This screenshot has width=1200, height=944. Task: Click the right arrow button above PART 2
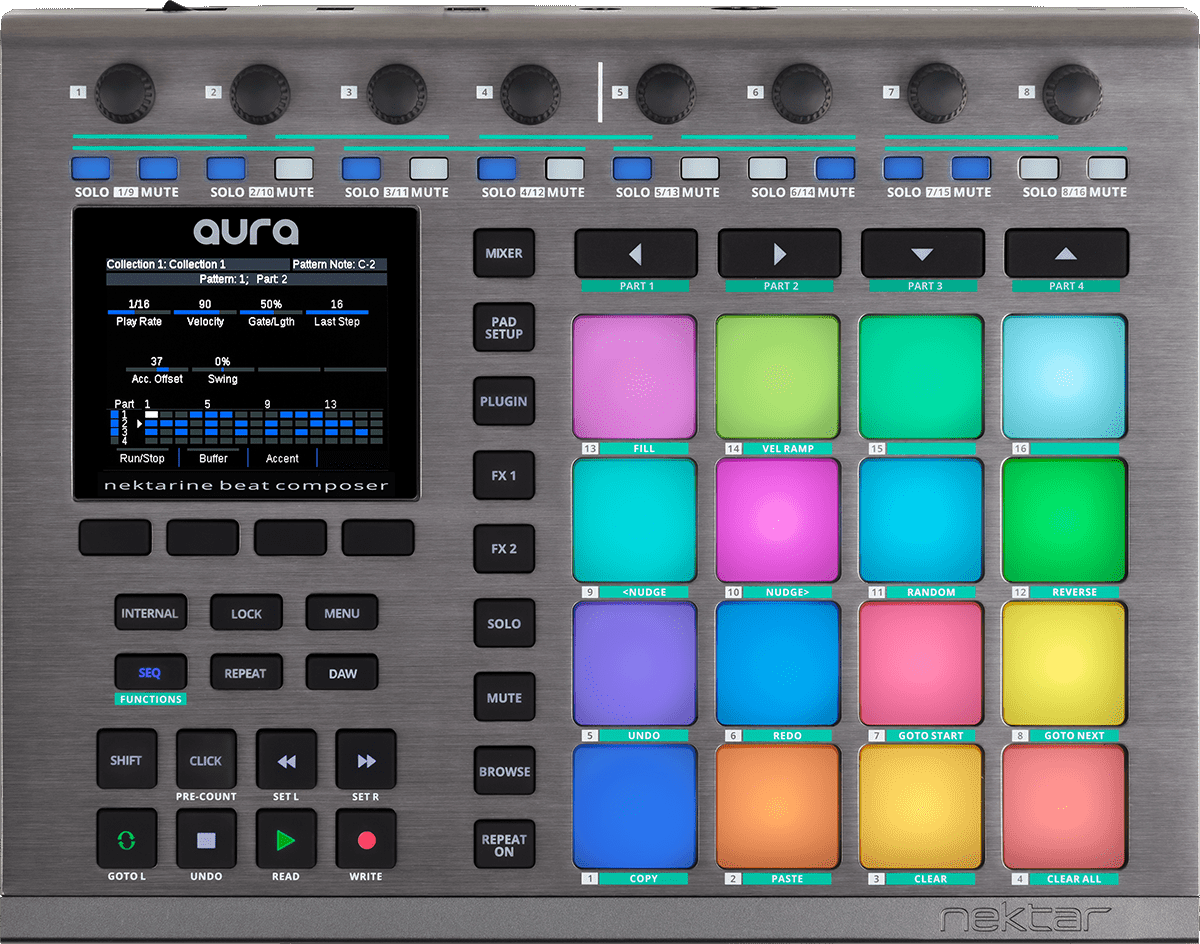click(x=779, y=254)
